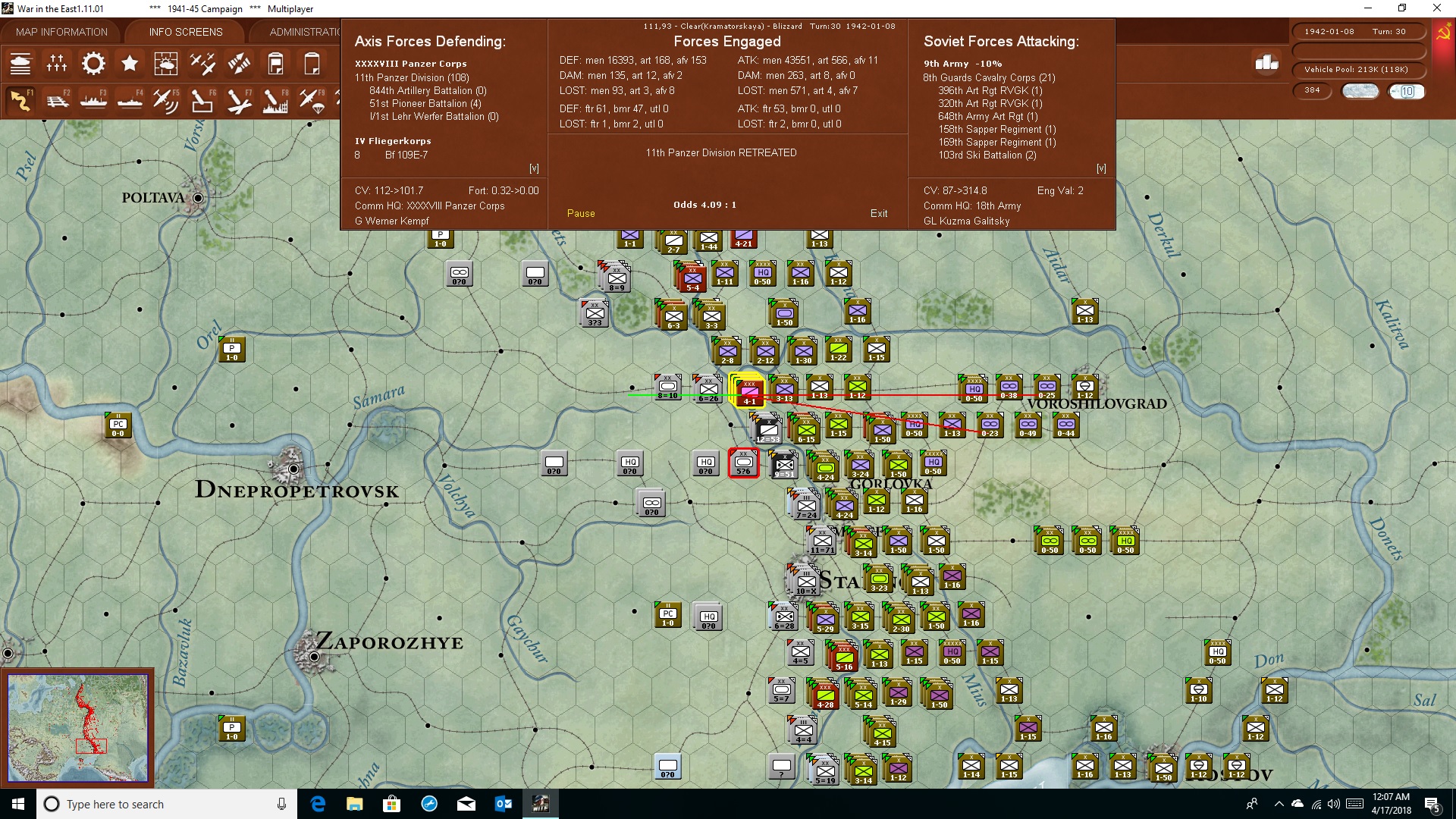Switch to F6 bomb unit mode
Screen dimensions: 1456x819
(x=202, y=101)
